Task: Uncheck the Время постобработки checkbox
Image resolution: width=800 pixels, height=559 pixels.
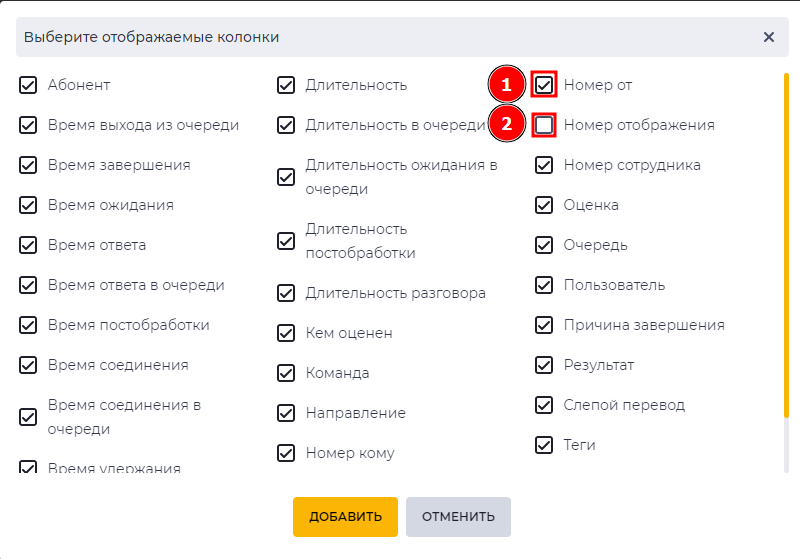Action: pos(28,325)
